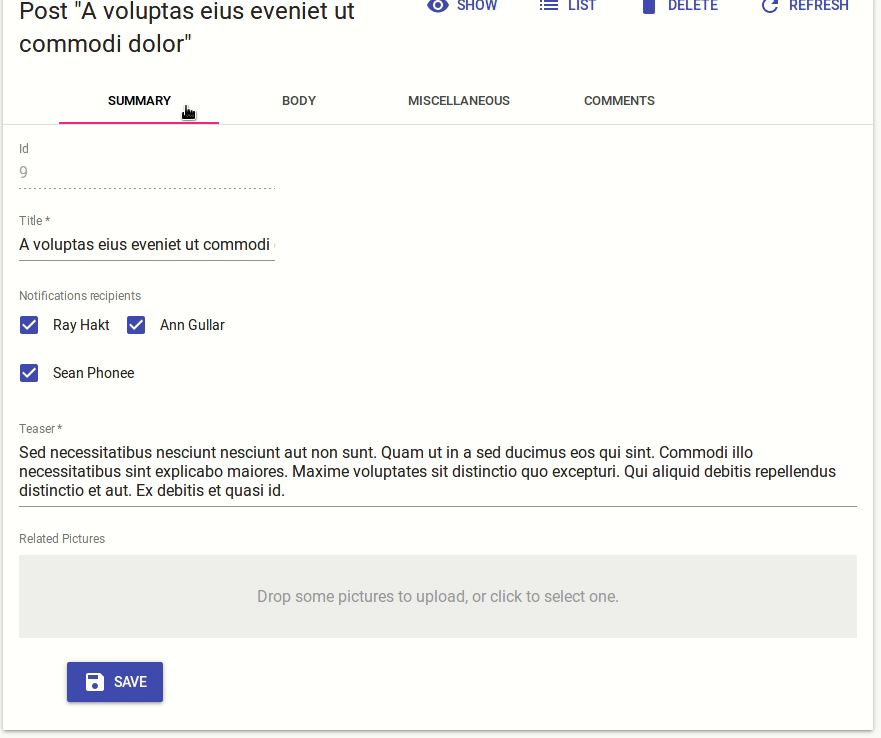Click inside the Teaser text area
This screenshot has height=738, width=881.
[x=438, y=472]
